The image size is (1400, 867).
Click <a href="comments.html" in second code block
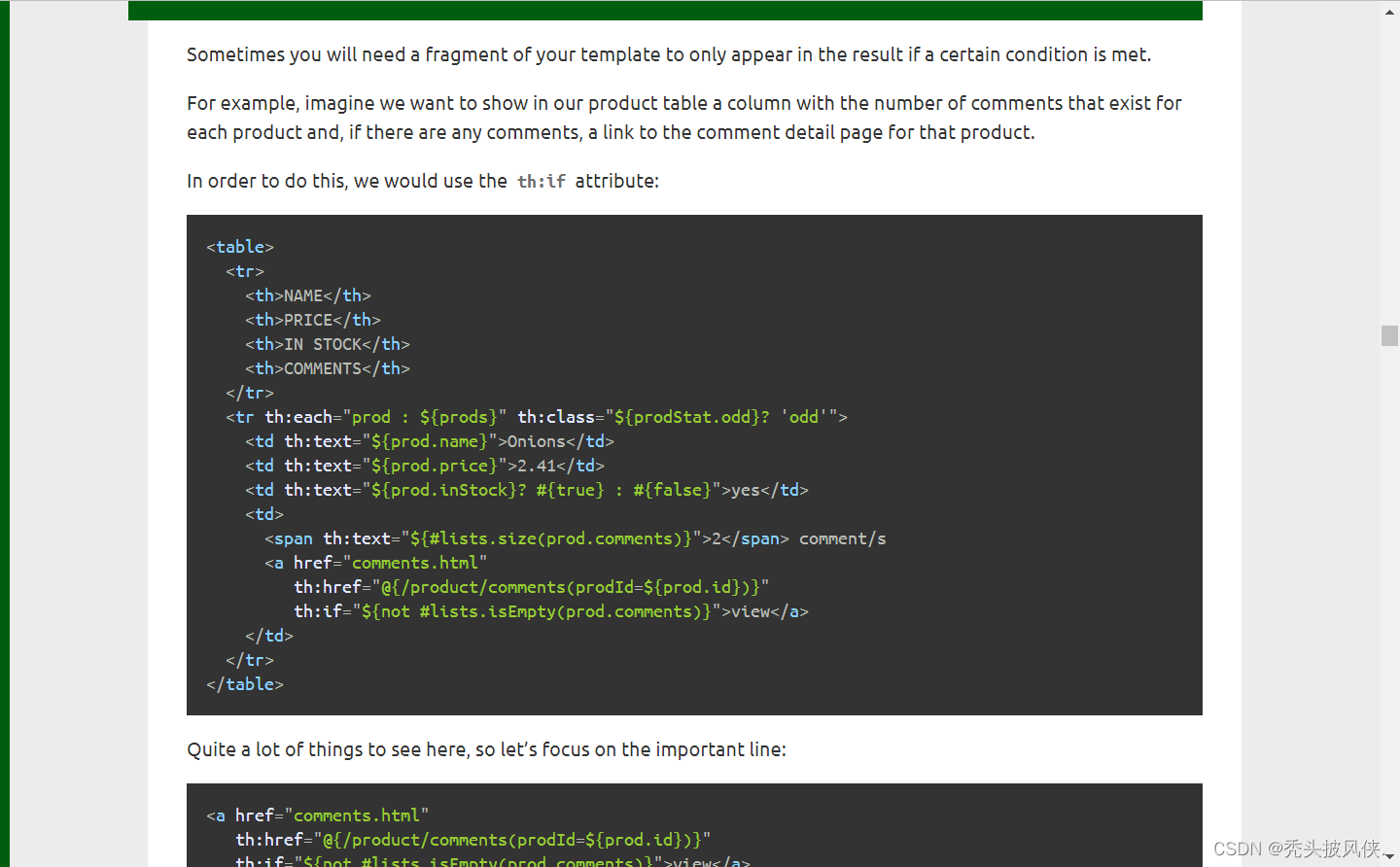click(318, 815)
